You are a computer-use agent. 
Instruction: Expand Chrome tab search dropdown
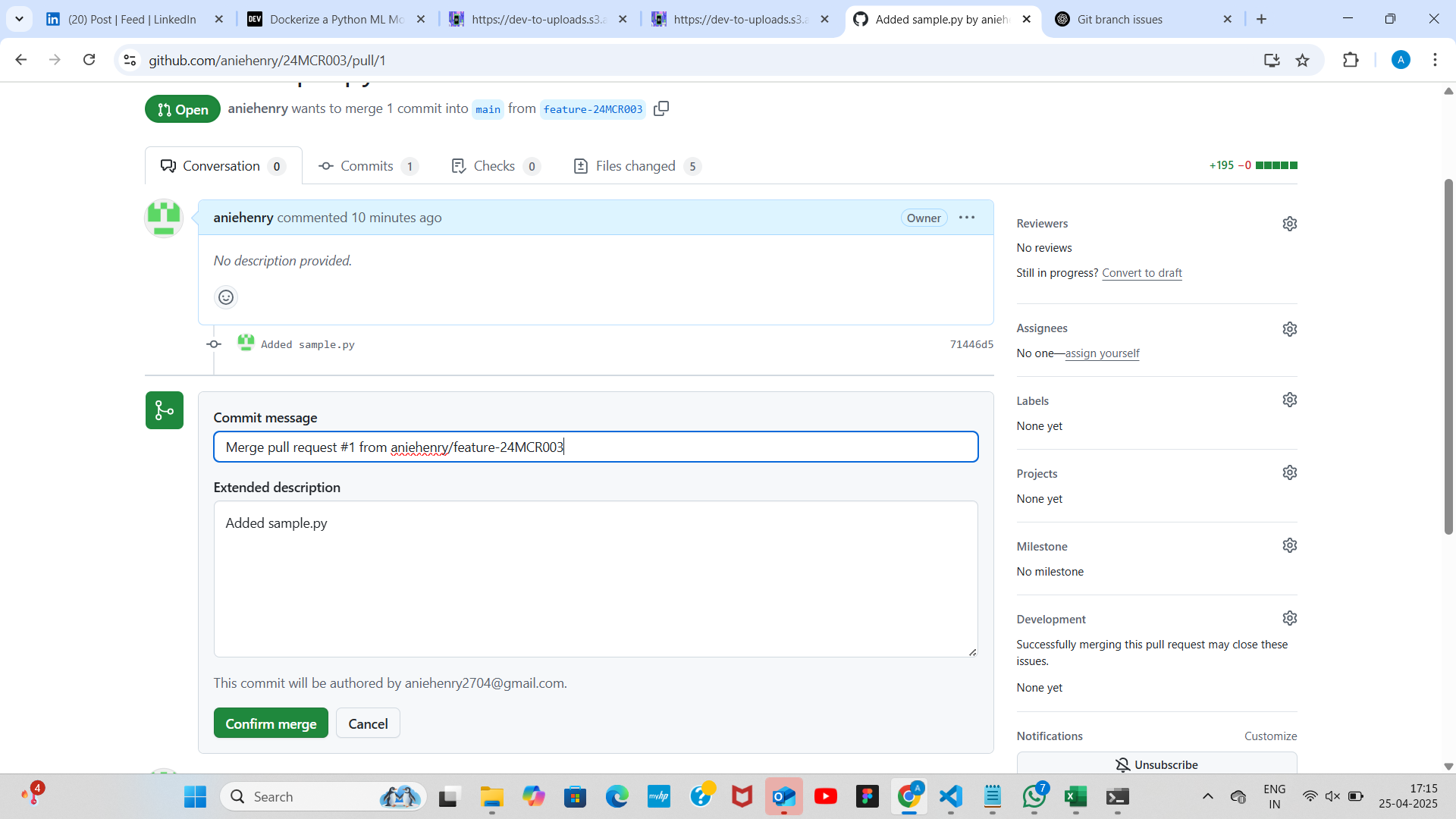coord(19,19)
